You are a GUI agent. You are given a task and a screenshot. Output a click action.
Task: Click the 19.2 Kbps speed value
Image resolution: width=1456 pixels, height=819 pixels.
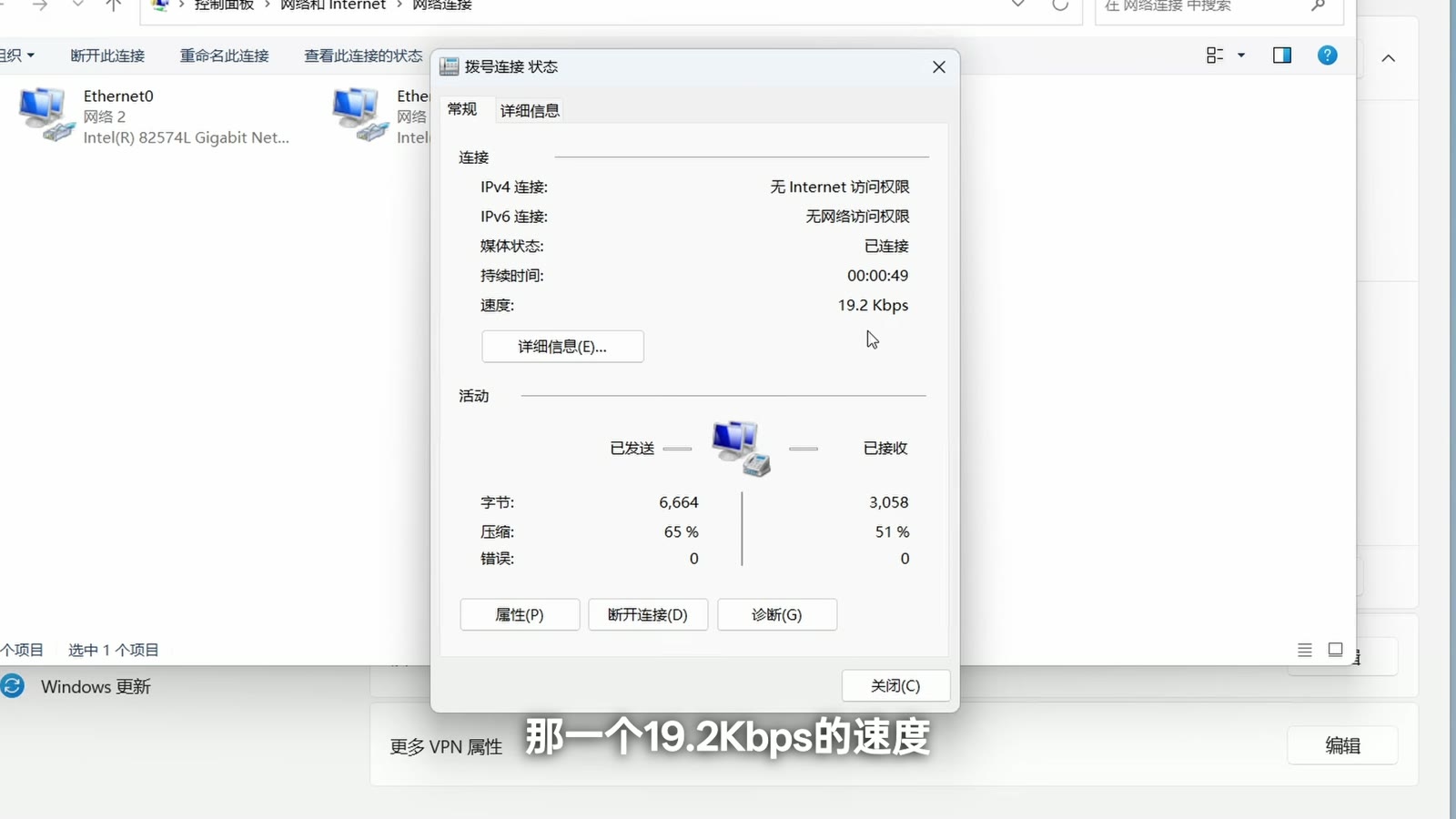point(873,305)
